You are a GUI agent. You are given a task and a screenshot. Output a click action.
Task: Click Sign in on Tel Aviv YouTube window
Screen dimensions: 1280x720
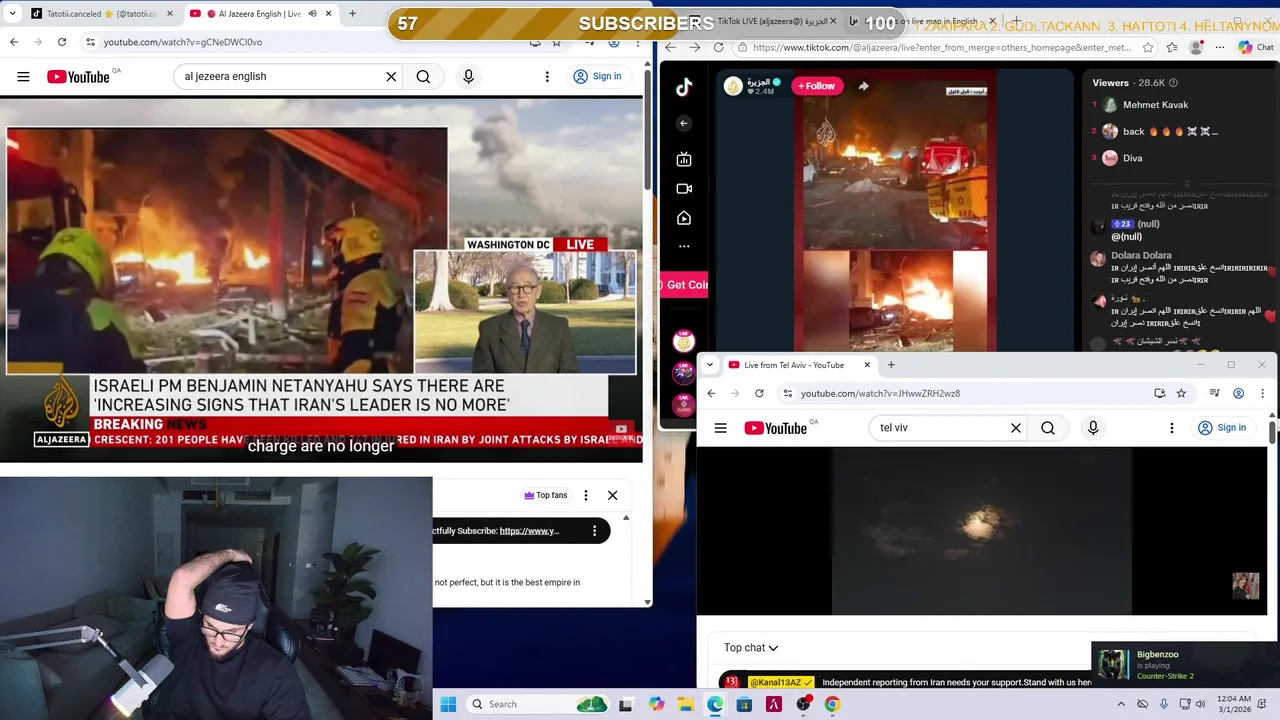[x=1222, y=428]
